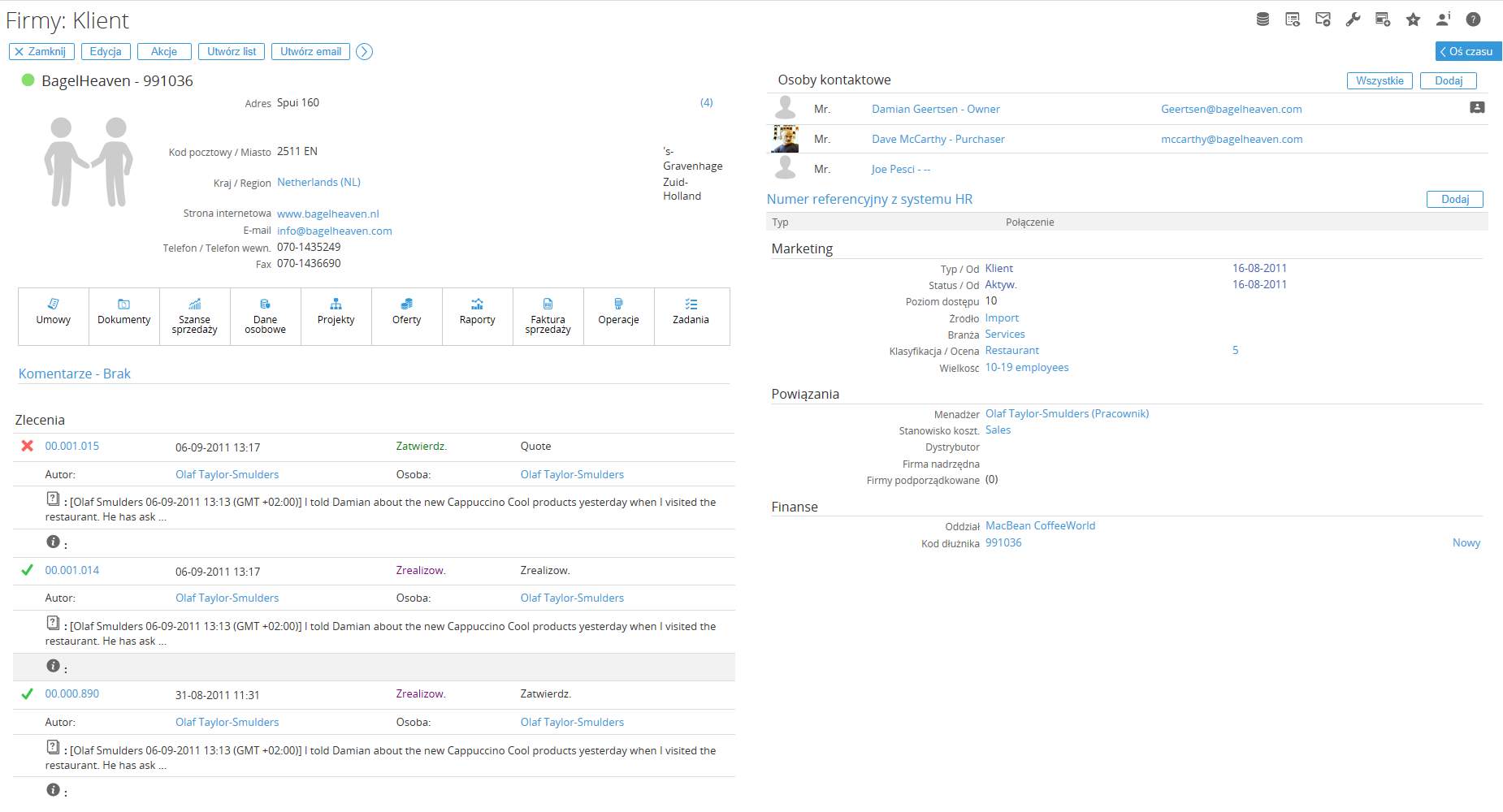Image resolution: width=1503 pixels, height=812 pixels.
Task: Open website link www.bagelheaven.nl
Action: 328,214
